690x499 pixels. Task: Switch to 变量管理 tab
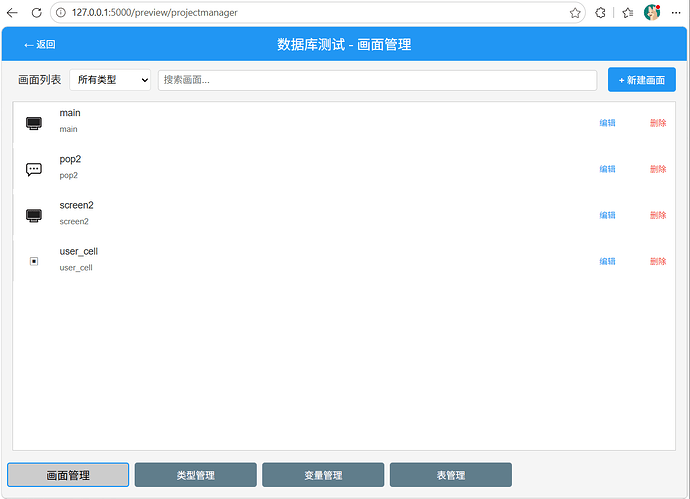(x=323, y=475)
